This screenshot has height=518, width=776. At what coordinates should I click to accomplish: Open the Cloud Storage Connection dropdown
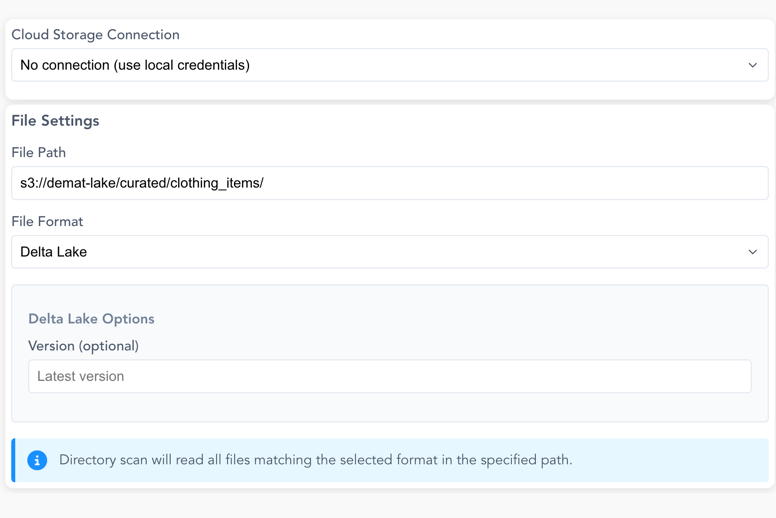(389, 65)
